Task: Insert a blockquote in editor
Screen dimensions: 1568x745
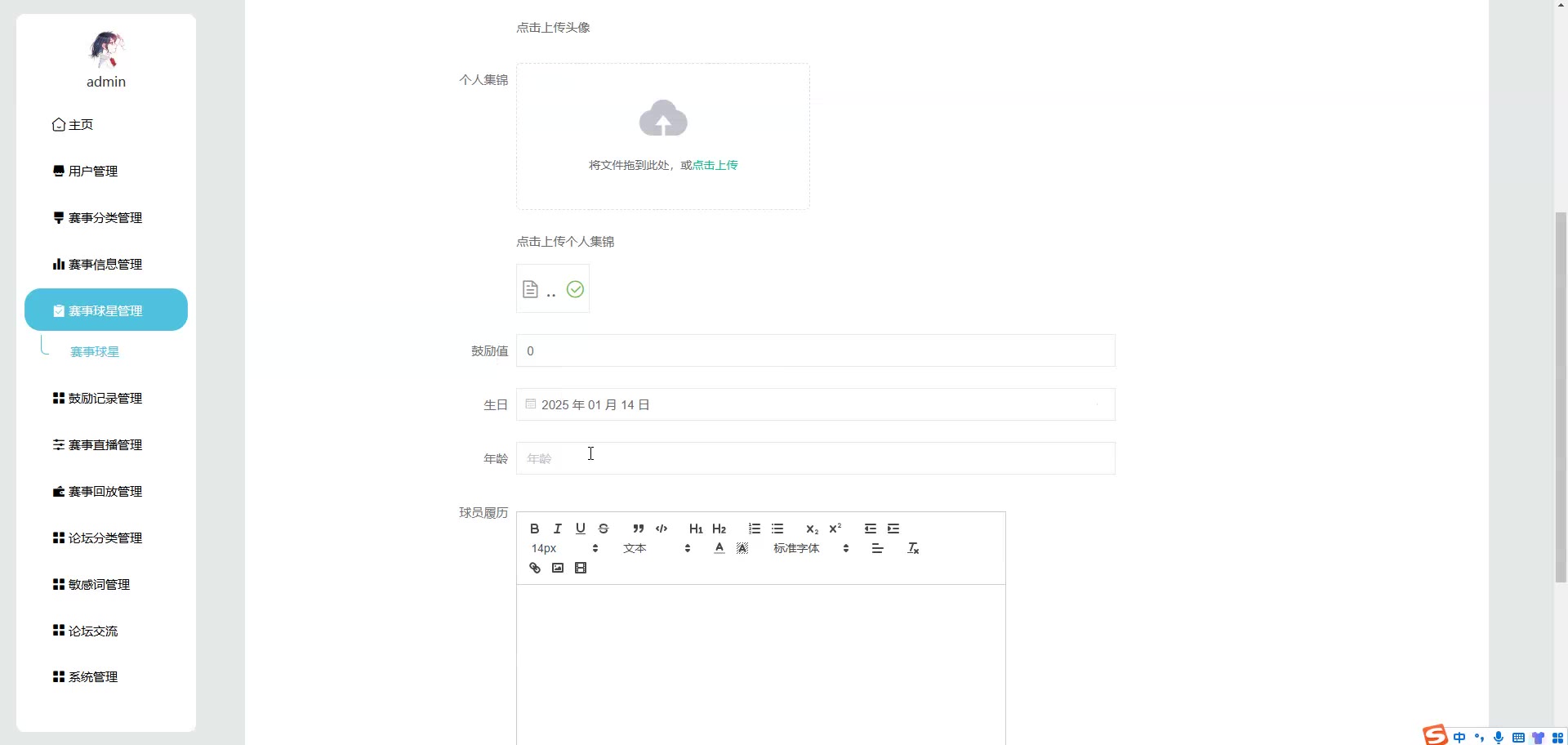Action: point(639,529)
